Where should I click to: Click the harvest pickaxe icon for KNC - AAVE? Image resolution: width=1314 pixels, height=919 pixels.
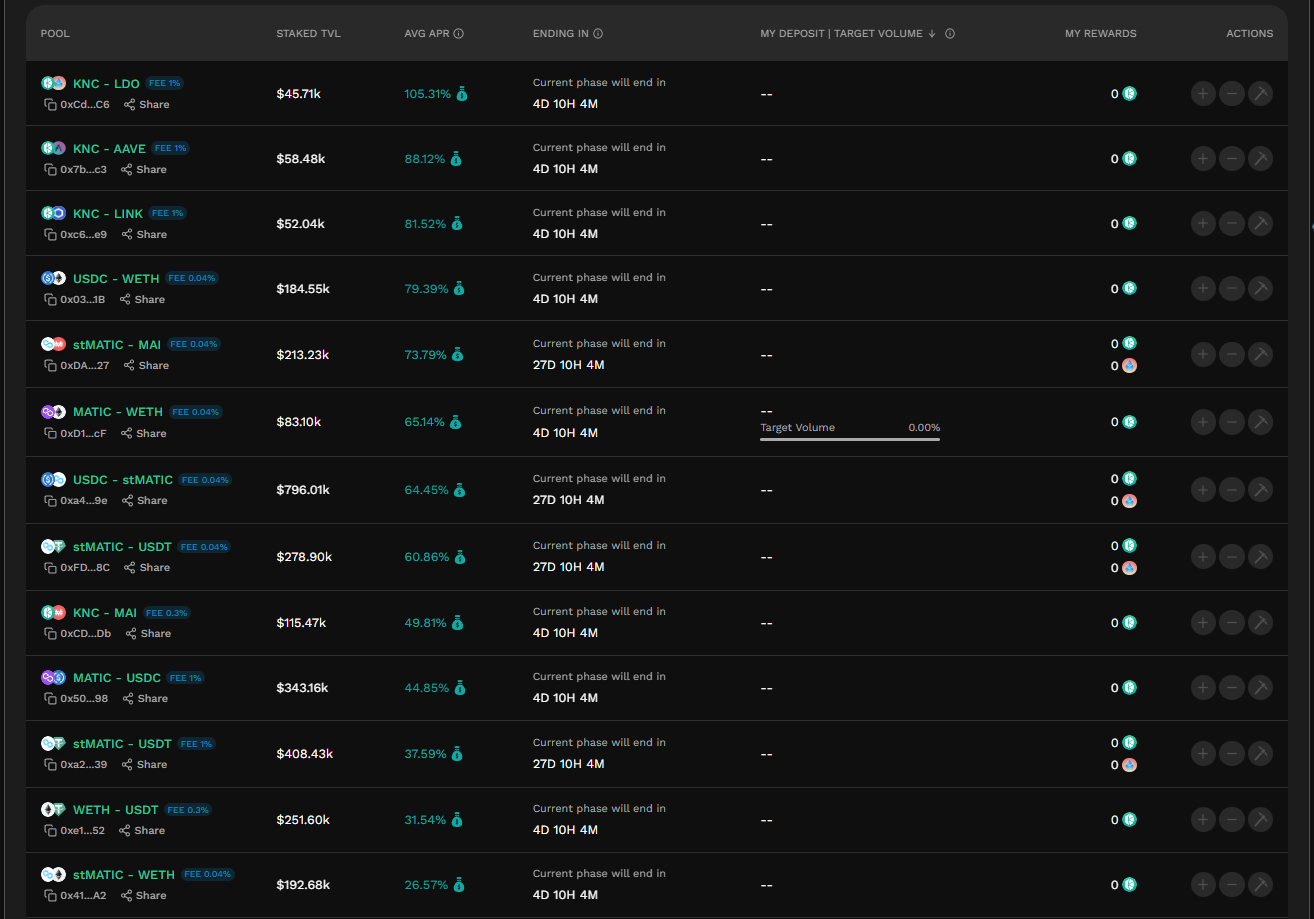click(x=1261, y=159)
